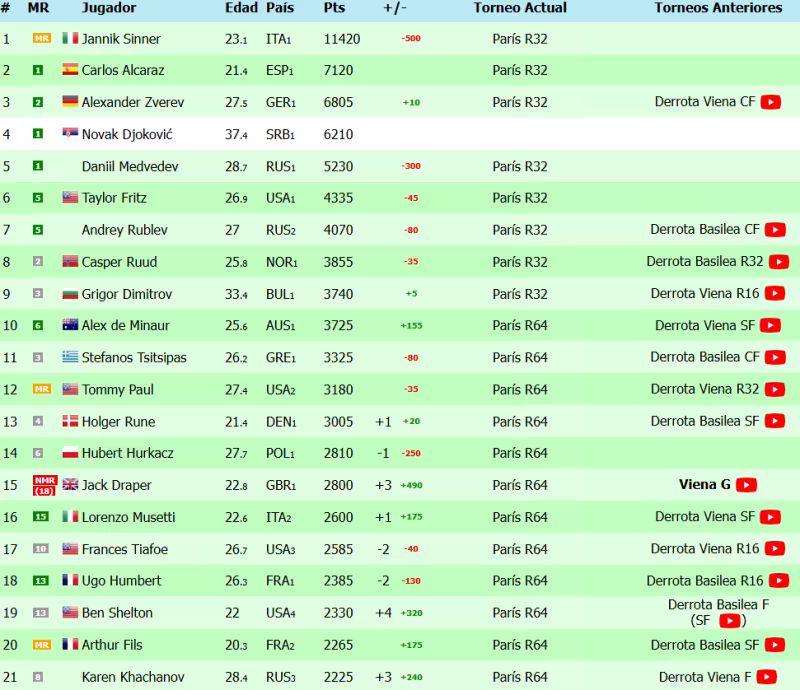Click the Polish flag beside Hubert Hurkacz
The height and width of the screenshot is (690, 800).
pyautogui.click(x=70, y=453)
